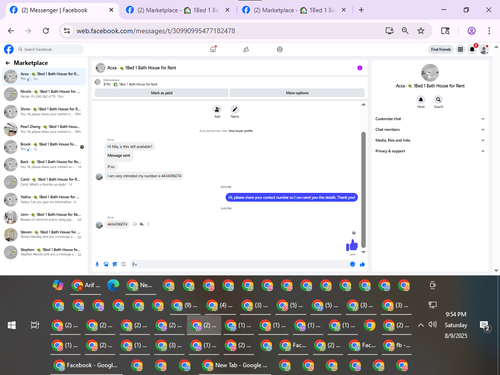The width and height of the screenshot is (500, 375).
Task: Open Yadira's Marketplace conversation
Action: click(x=44, y=200)
